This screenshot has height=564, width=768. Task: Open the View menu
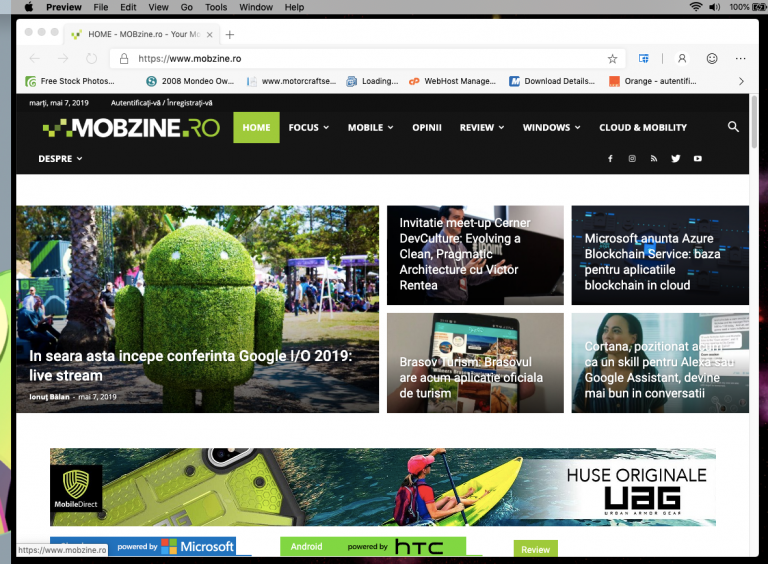(x=158, y=7)
